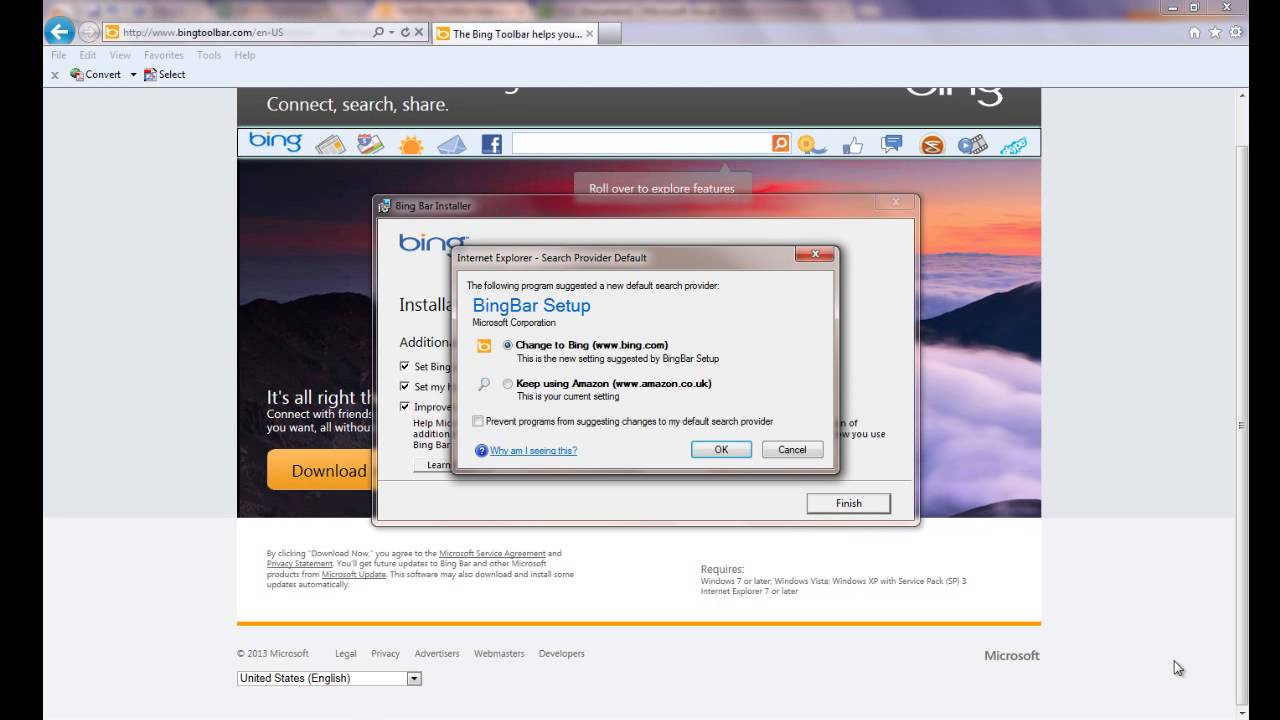Open the Weather sun icon
Image resolution: width=1280 pixels, height=720 pixels.
pyautogui.click(x=411, y=145)
